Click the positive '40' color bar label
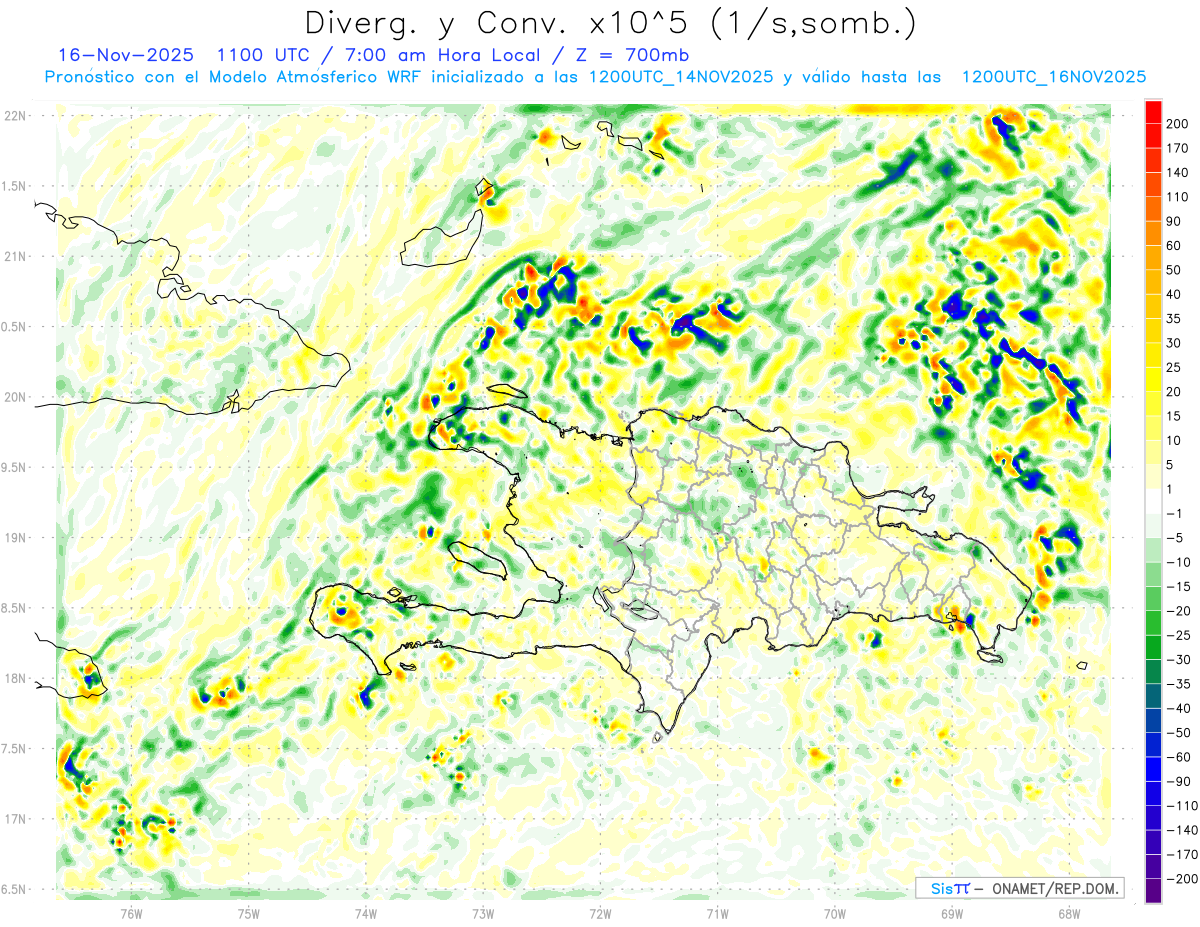Screen dimensions: 1200x927 click(x=1174, y=294)
